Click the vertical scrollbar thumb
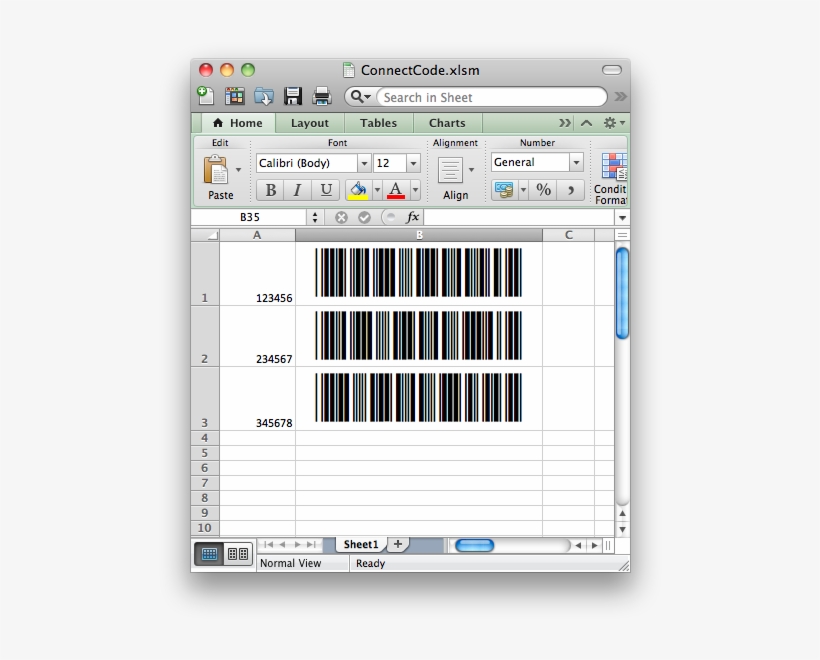 tap(622, 293)
